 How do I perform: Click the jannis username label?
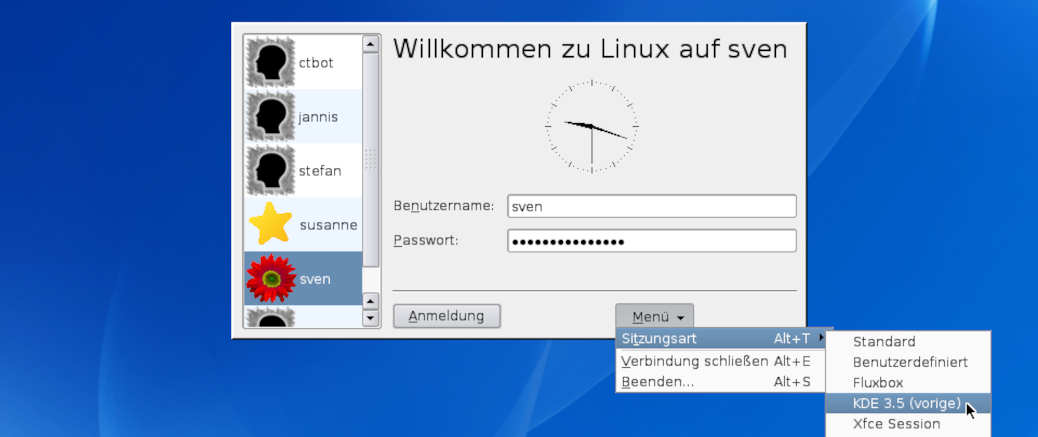318,117
